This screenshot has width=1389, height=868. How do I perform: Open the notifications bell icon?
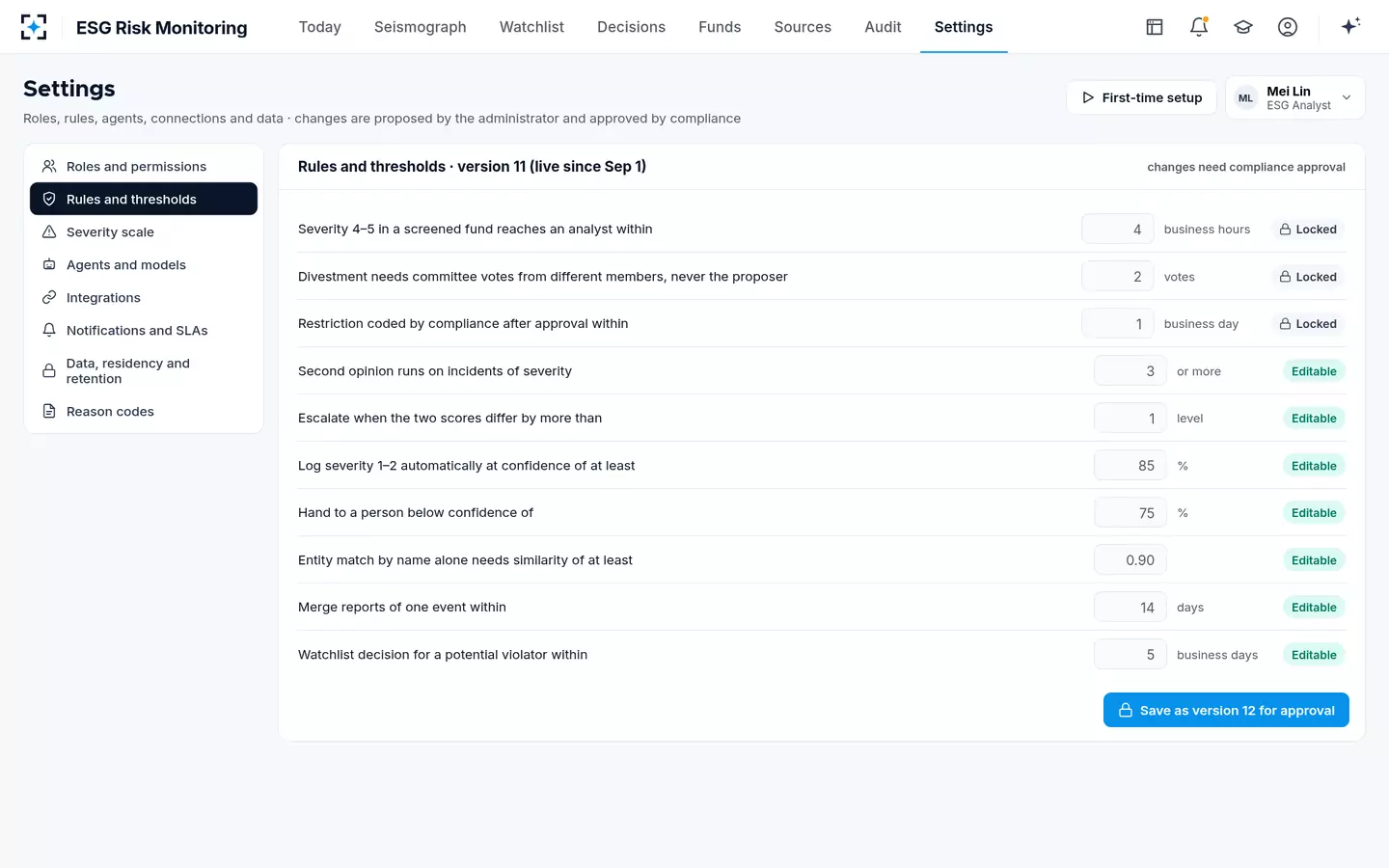point(1199,27)
